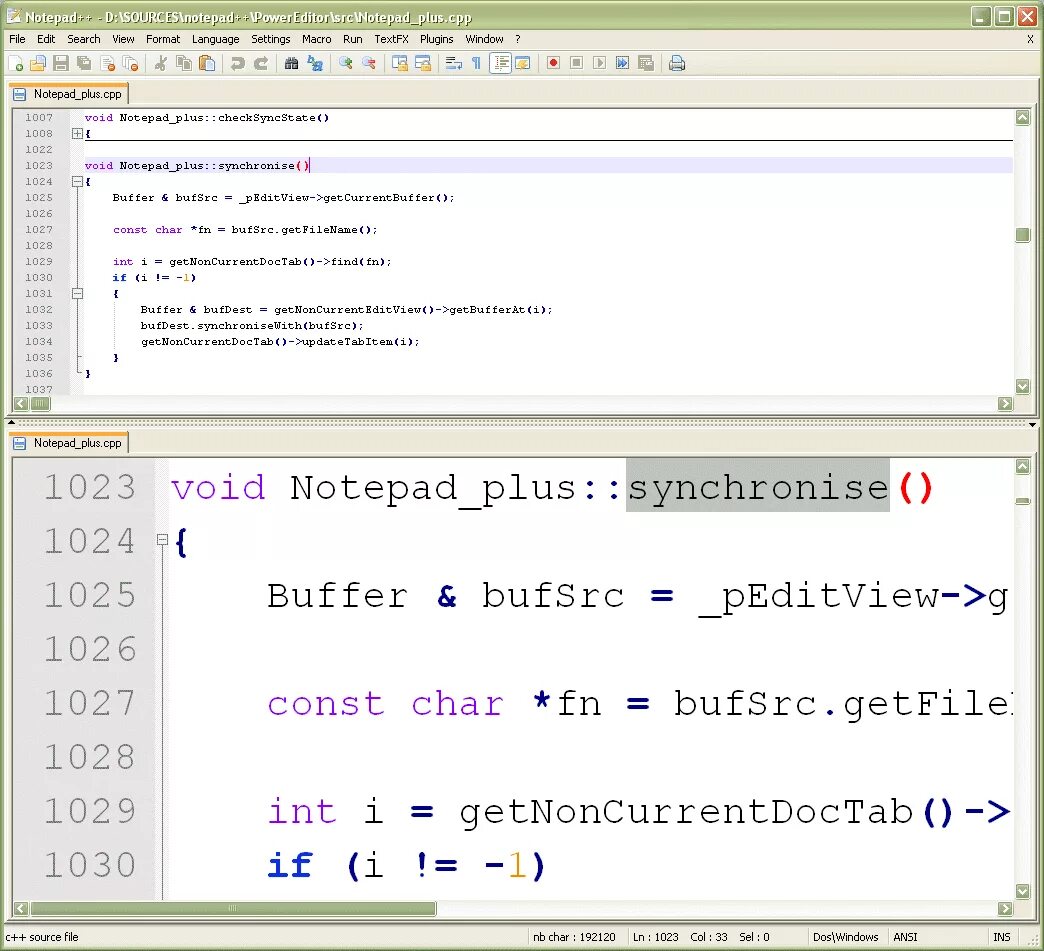Click the Save All toolbar icon
This screenshot has height=951, width=1044.
[84, 63]
